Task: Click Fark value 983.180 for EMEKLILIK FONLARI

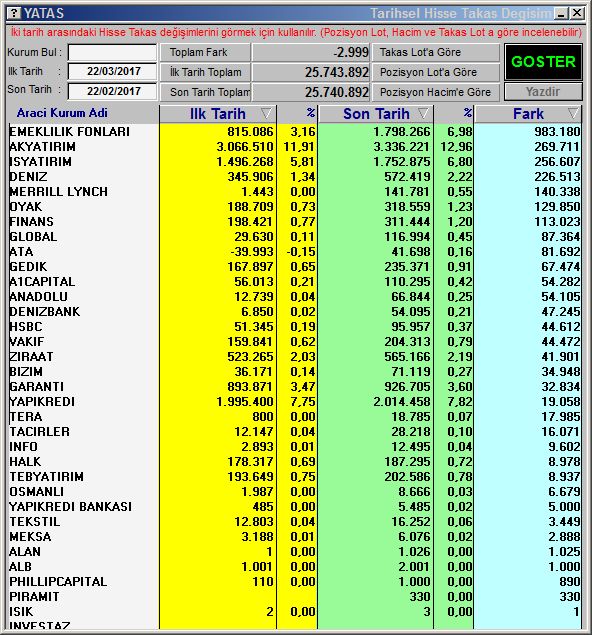Action: pos(557,132)
